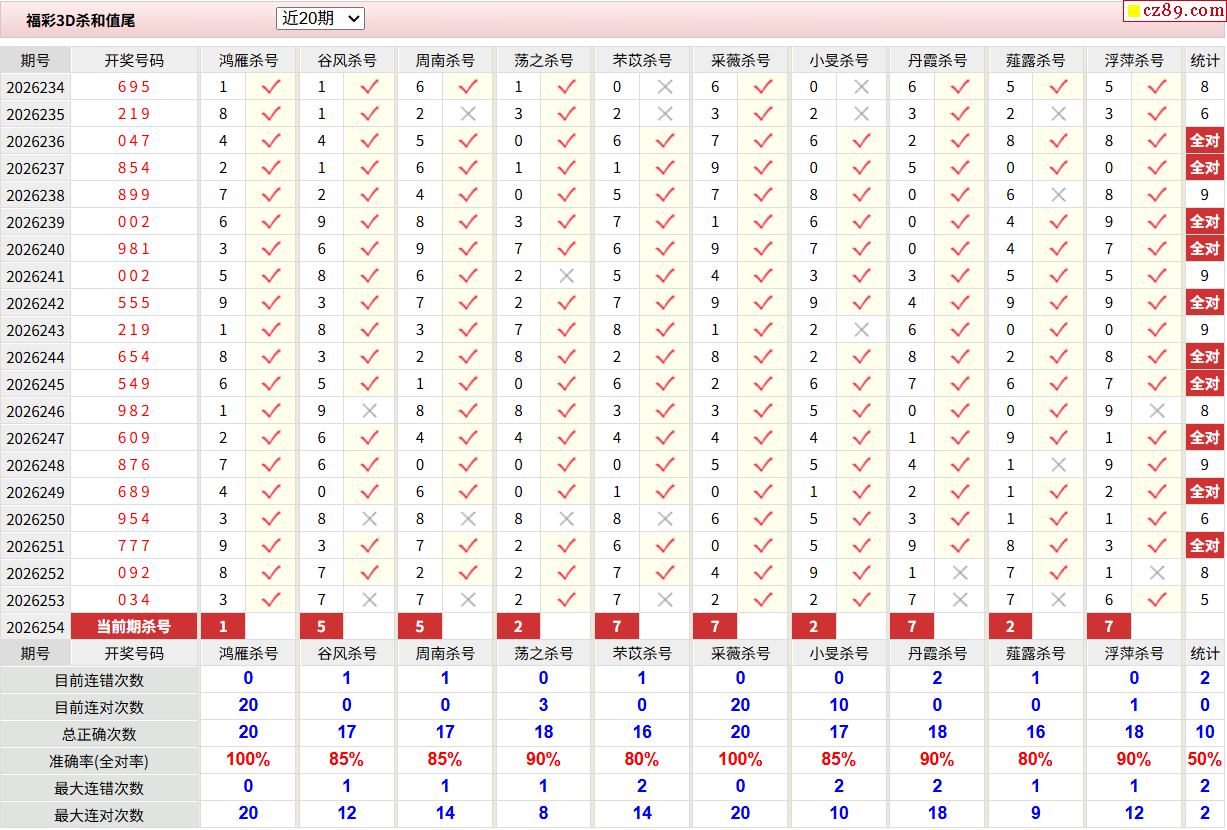Click 荡之杀号 gray cross in row 2026241

pos(567,276)
